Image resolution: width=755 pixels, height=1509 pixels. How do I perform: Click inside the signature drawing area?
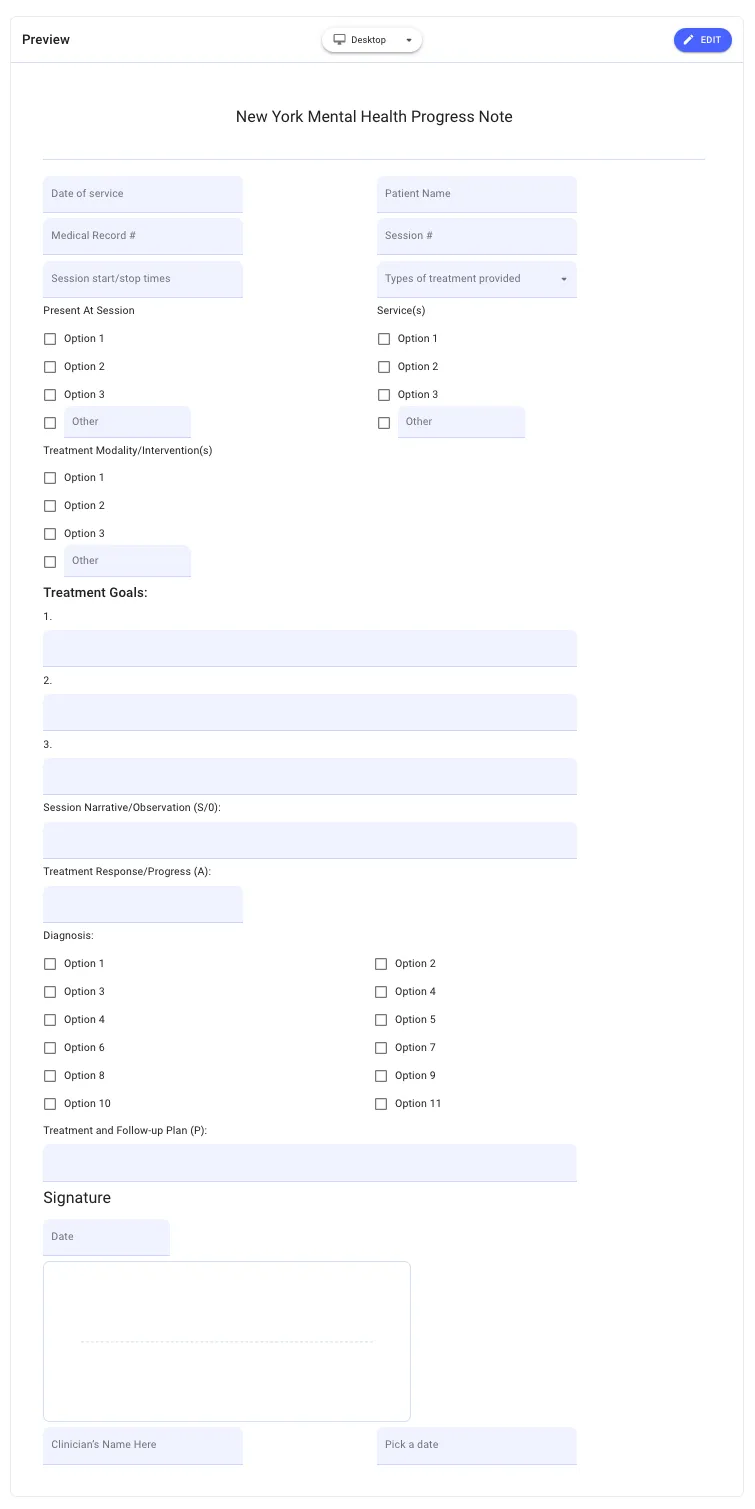pyautogui.click(x=226, y=1340)
